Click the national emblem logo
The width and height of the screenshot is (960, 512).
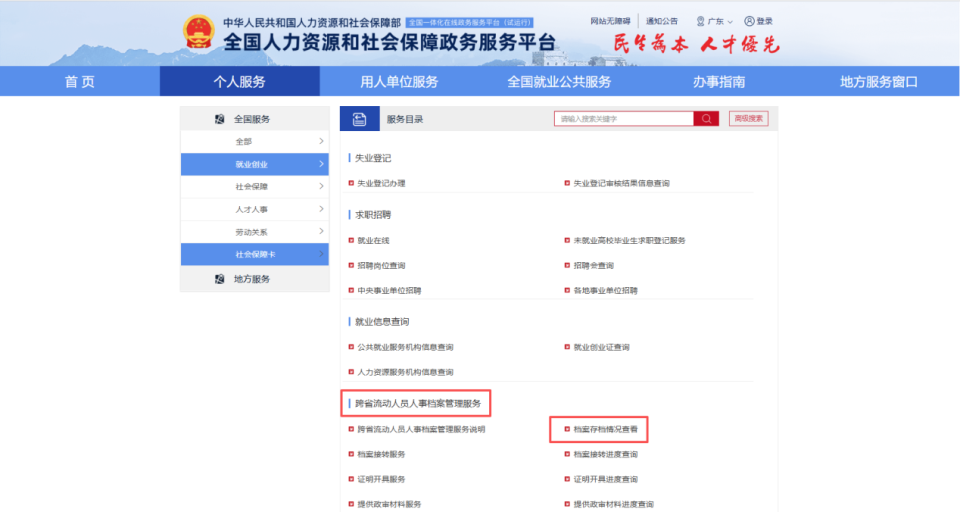[x=199, y=32]
